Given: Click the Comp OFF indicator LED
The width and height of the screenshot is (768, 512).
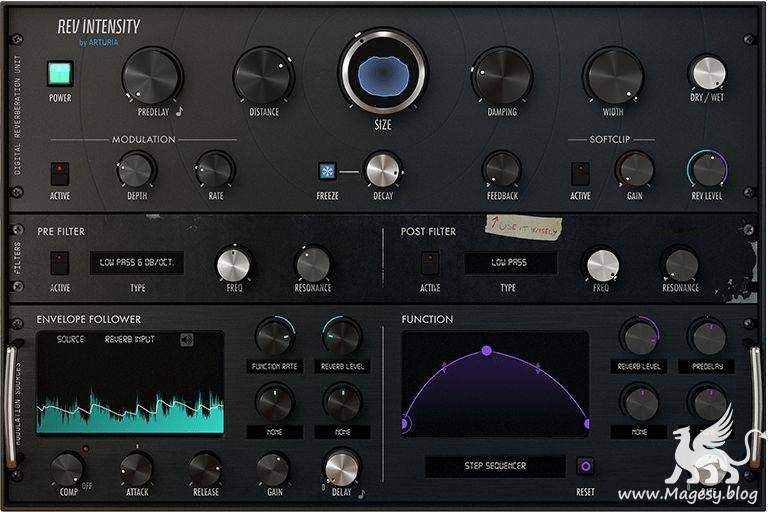Looking at the screenshot, I should pyautogui.click(x=86, y=449).
